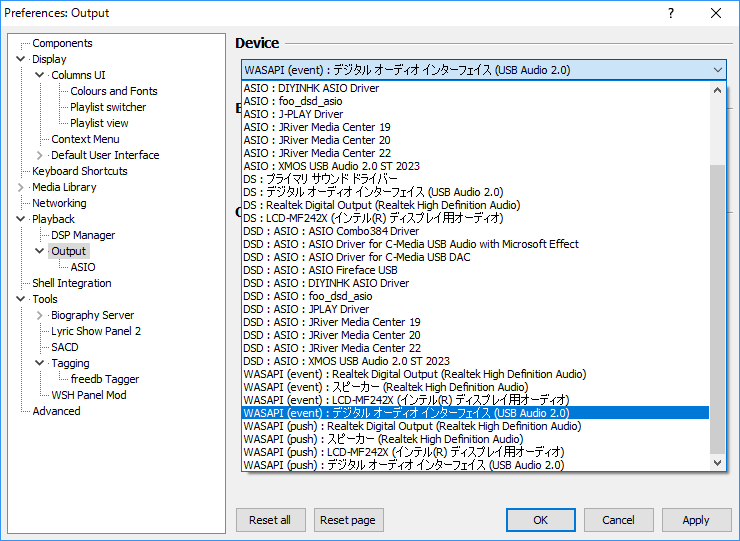Viewport: 740px width, 541px height.
Task: Open Playlist view settings
Action: coord(99,123)
